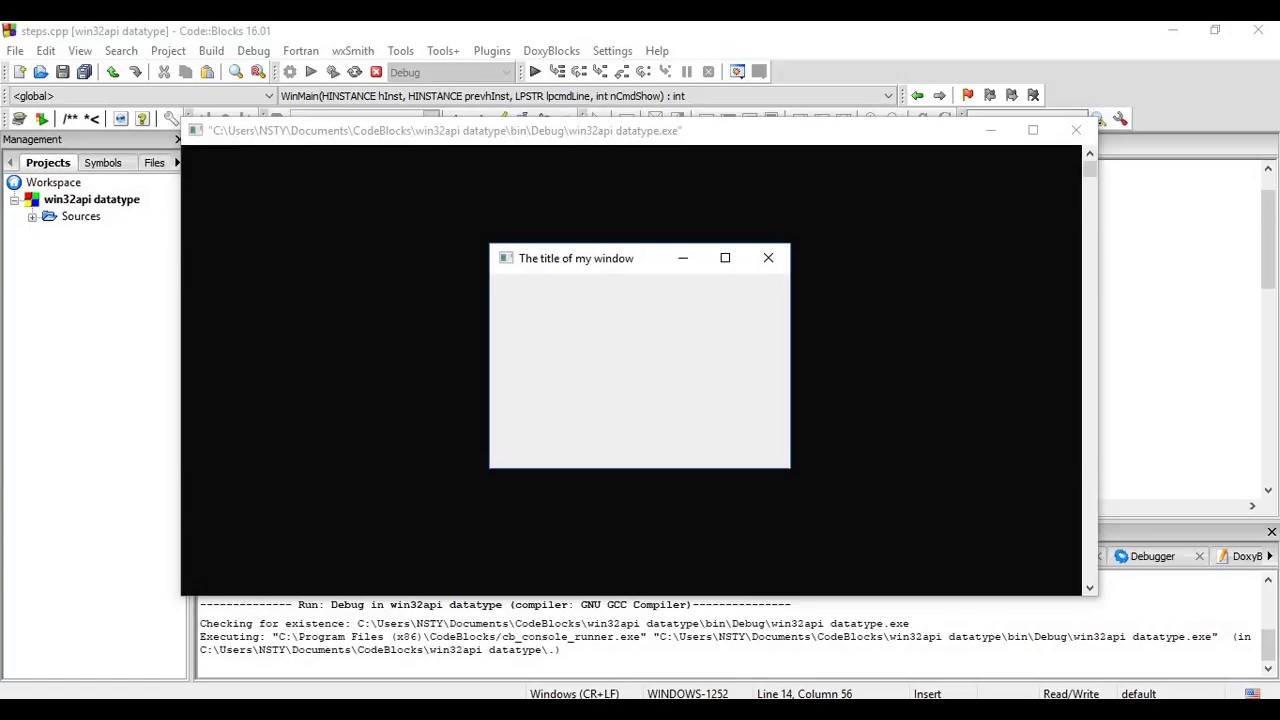Go to next bookmark flag icon

1011,96
